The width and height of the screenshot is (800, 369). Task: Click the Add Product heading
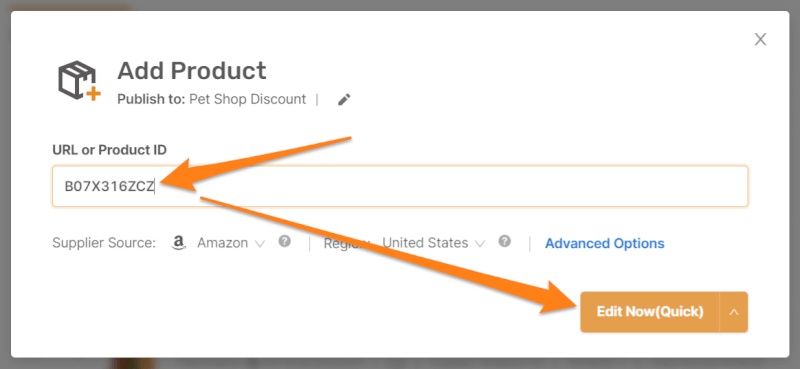tap(192, 71)
